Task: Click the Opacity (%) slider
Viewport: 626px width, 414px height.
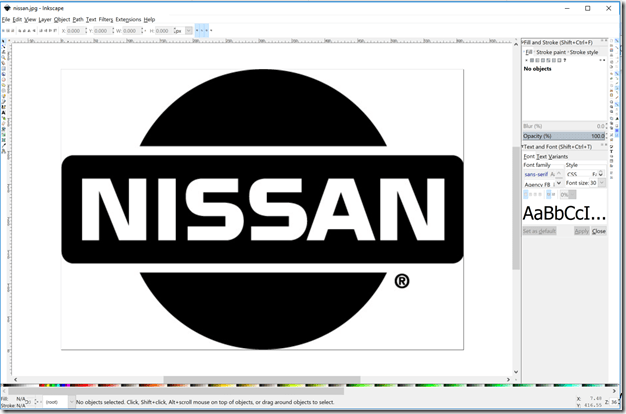Action: point(565,135)
